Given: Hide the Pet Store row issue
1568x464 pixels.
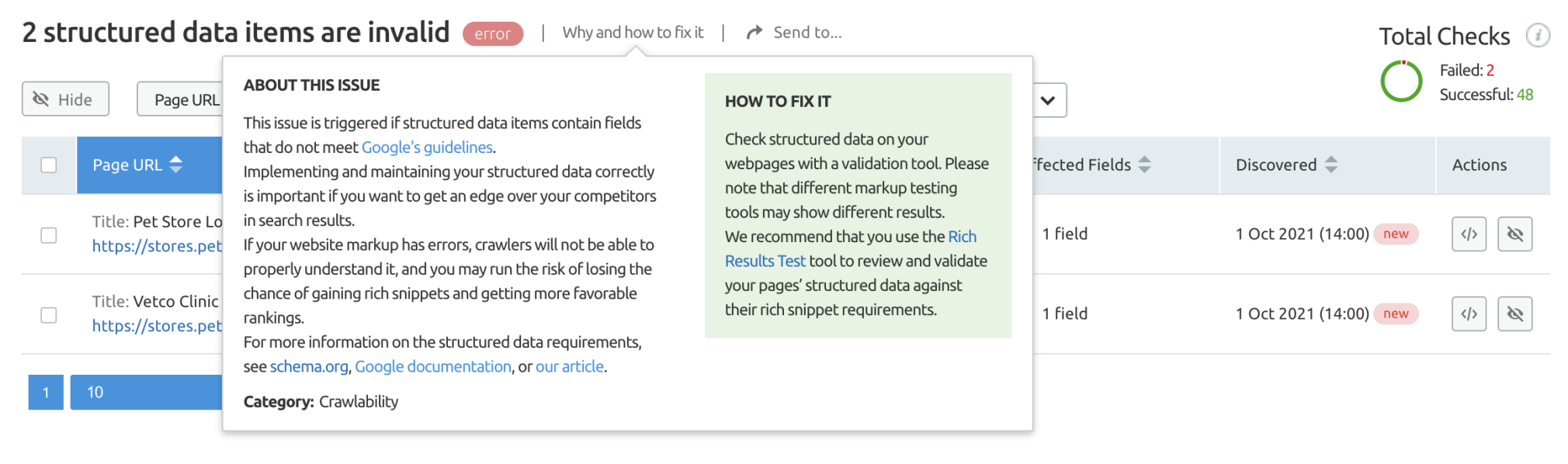Looking at the screenshot, I should 1514,234.
